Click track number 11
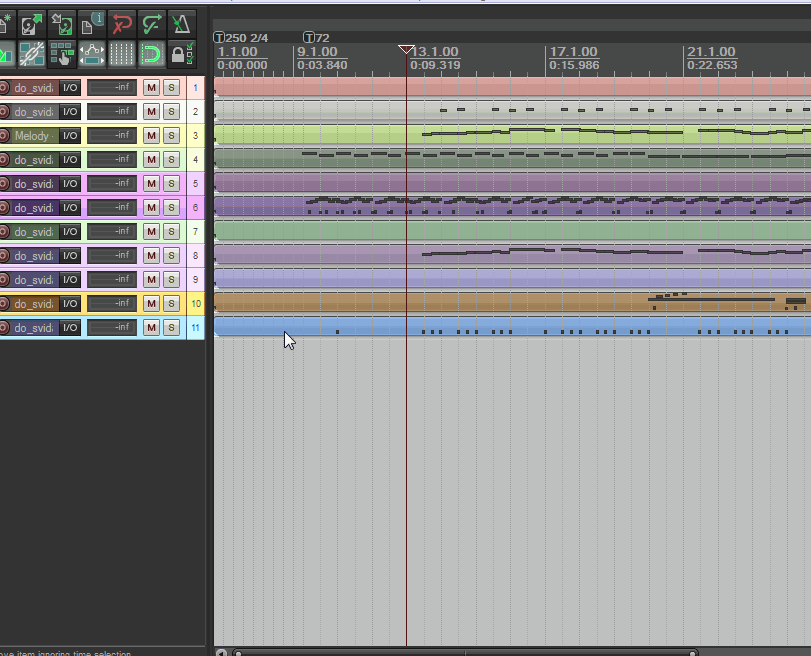Screen dimensions: 811x656 [196, 327]
